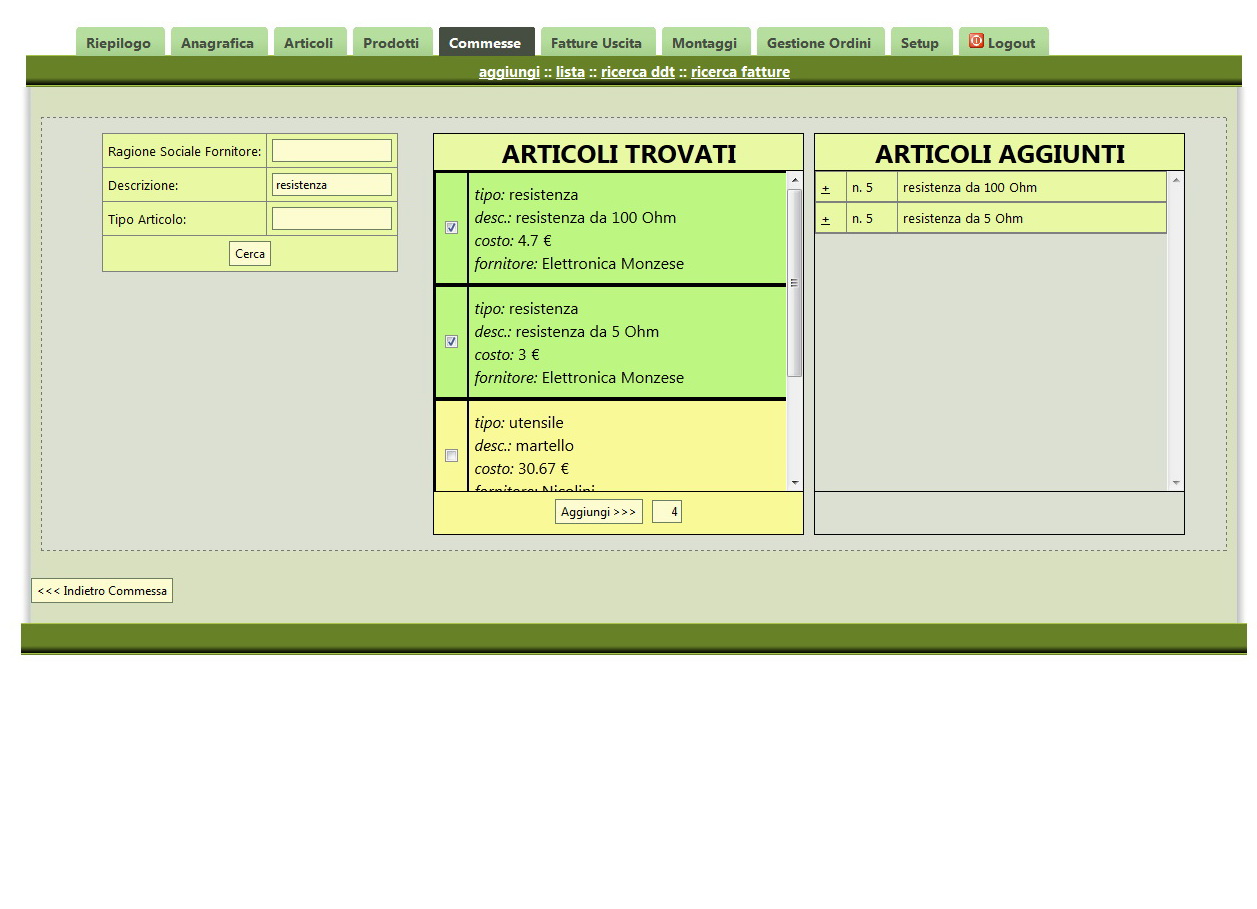Open the ricerca fatture link
This screenshot has width=1257, height=909.
click(x=740, y=71)
